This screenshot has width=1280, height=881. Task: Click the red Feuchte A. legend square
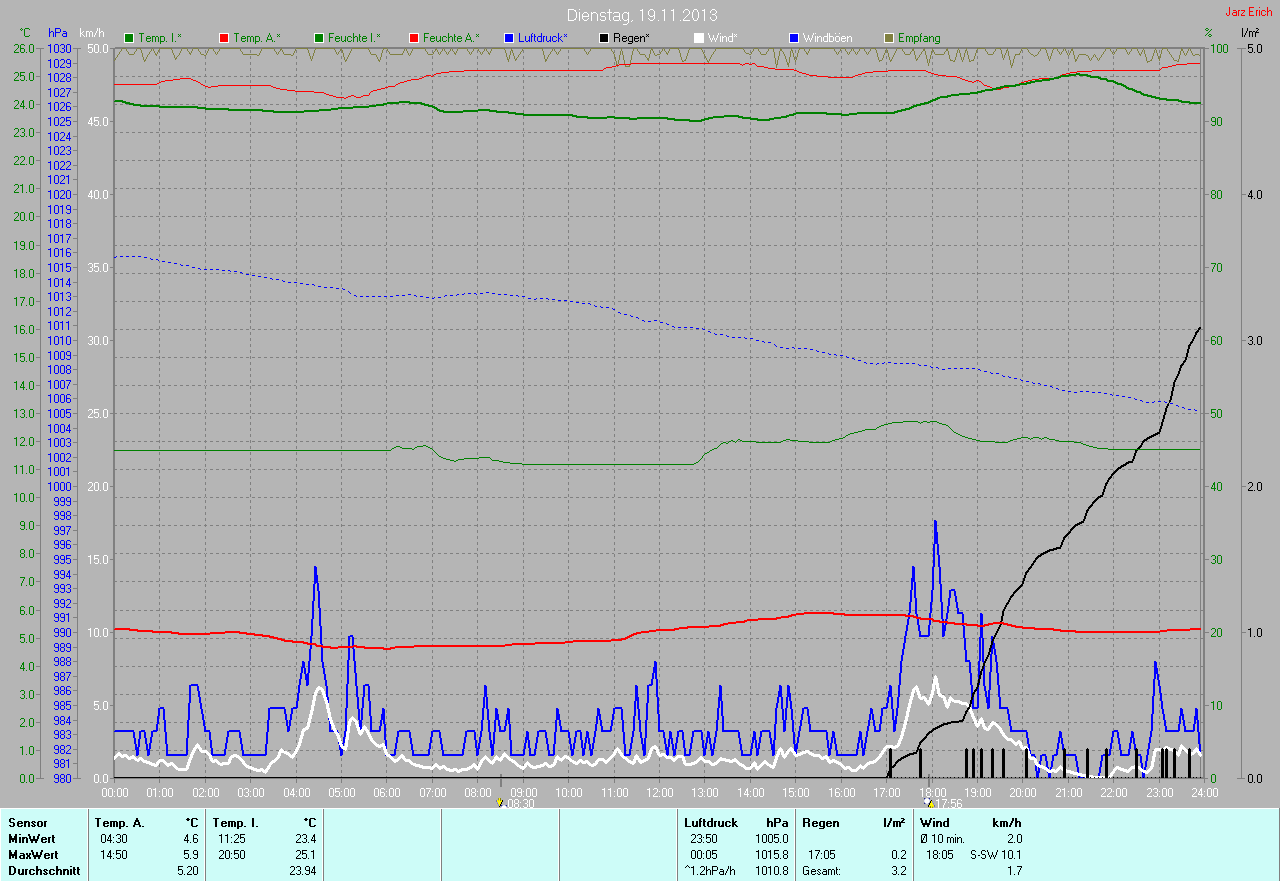coord(415,38)
